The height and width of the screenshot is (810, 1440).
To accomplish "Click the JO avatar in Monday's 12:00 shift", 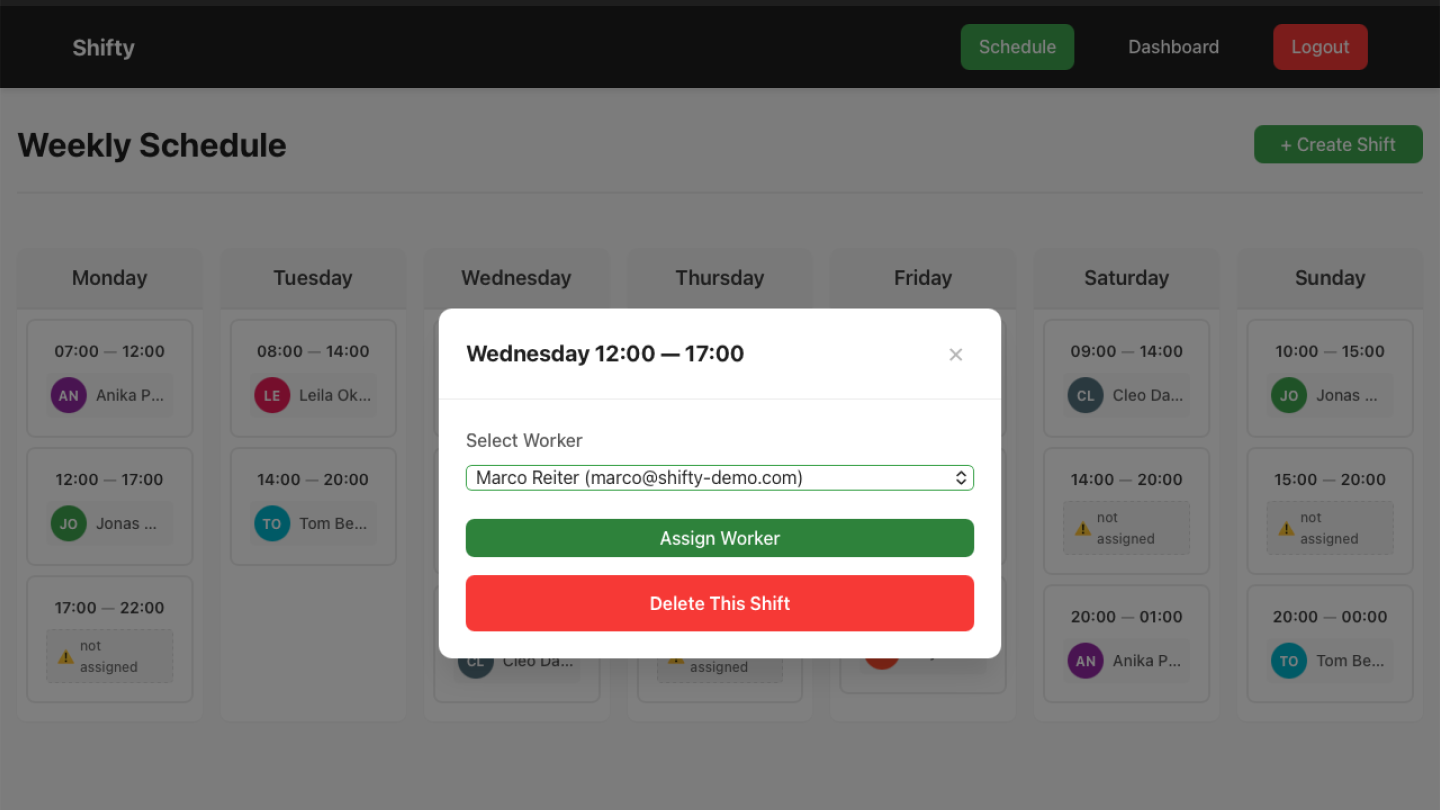I will point(69,523).
